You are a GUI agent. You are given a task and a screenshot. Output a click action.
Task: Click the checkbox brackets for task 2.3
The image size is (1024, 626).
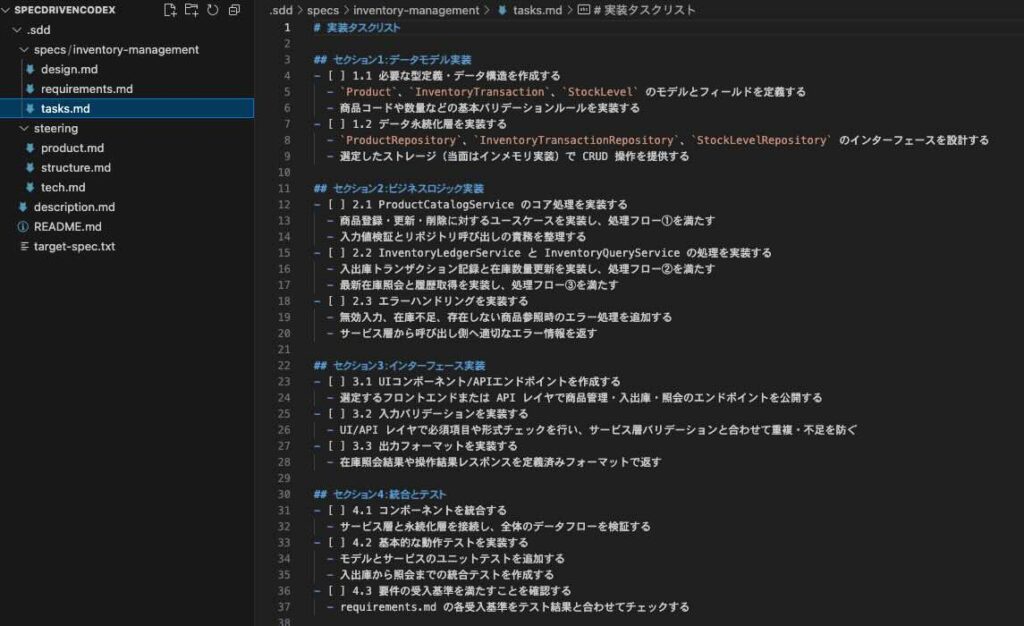[335, 301]
